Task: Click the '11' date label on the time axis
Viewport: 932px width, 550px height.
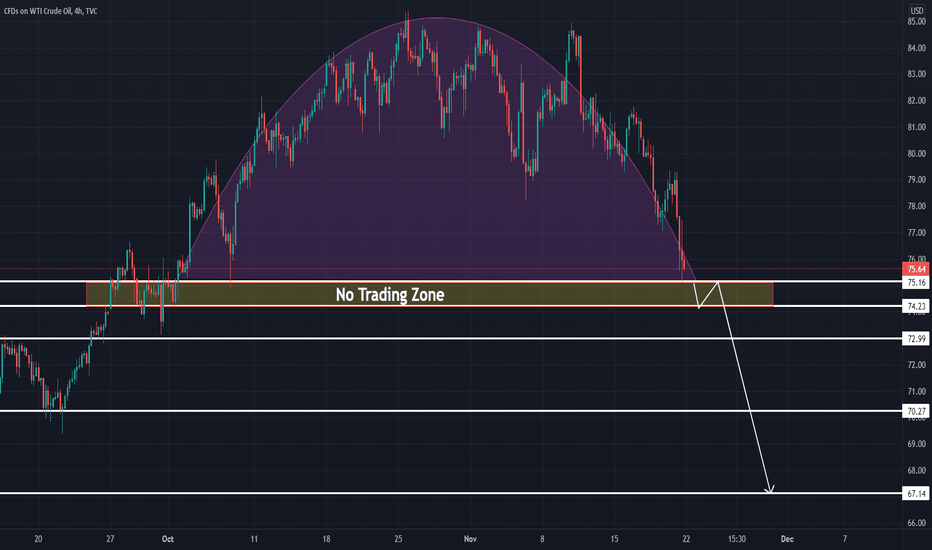Action: [254, 539]
